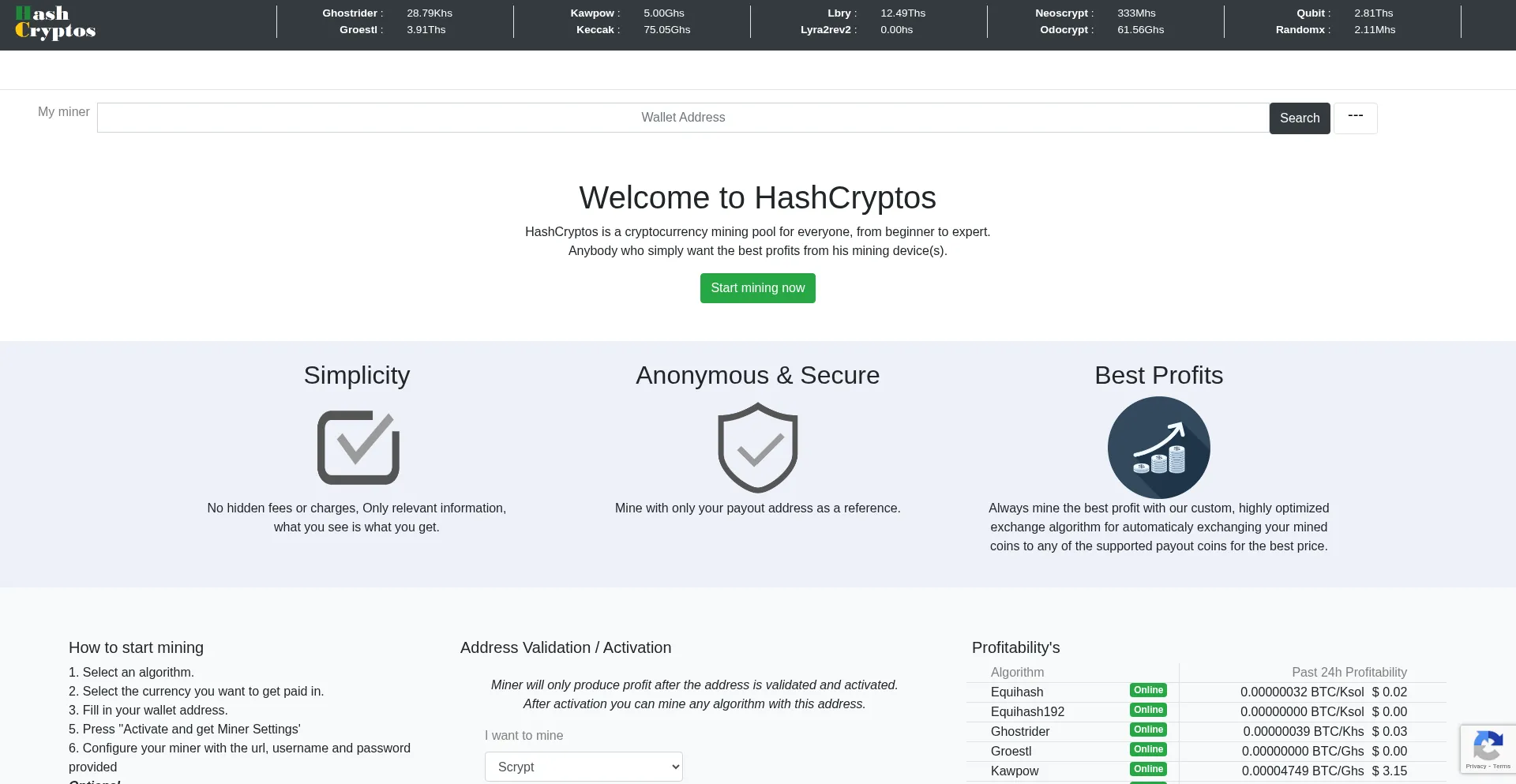The width and height of the screenshot is (1516, 784).
Task: Click the Anonymous & Secure heading
Action: 758,375
